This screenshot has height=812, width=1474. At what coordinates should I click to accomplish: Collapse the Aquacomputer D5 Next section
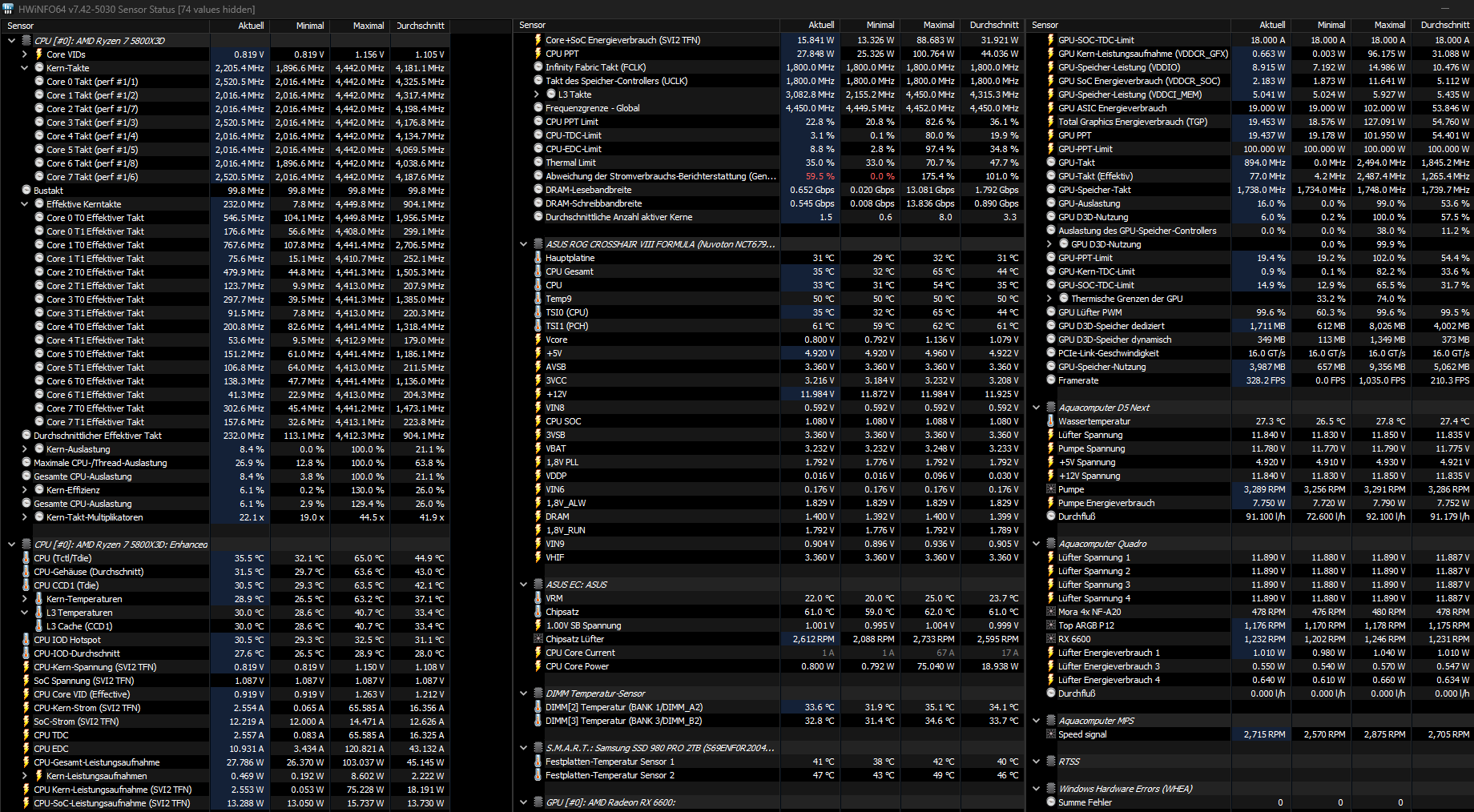pyautogui.click(x=1037, y=408)
